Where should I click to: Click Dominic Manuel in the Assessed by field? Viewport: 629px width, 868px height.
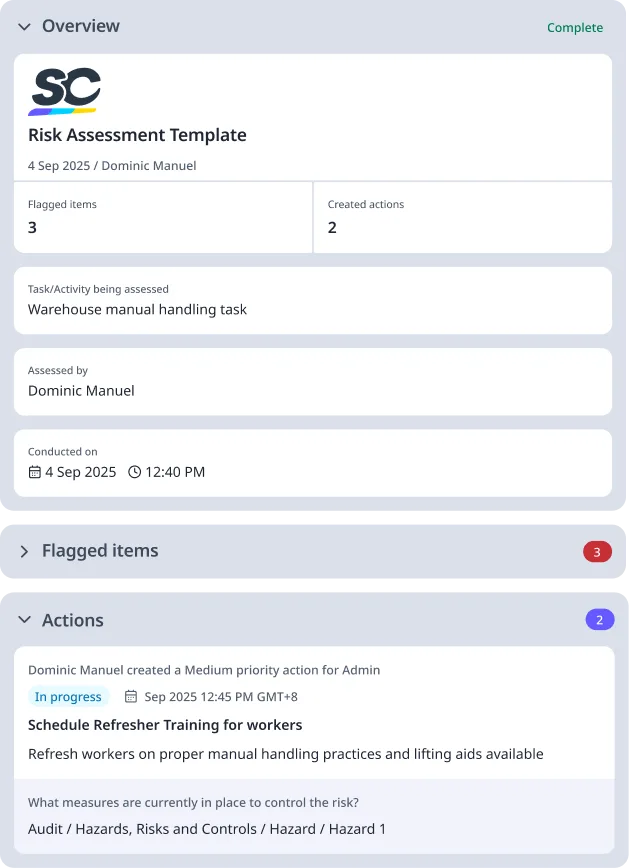(81, 390)
